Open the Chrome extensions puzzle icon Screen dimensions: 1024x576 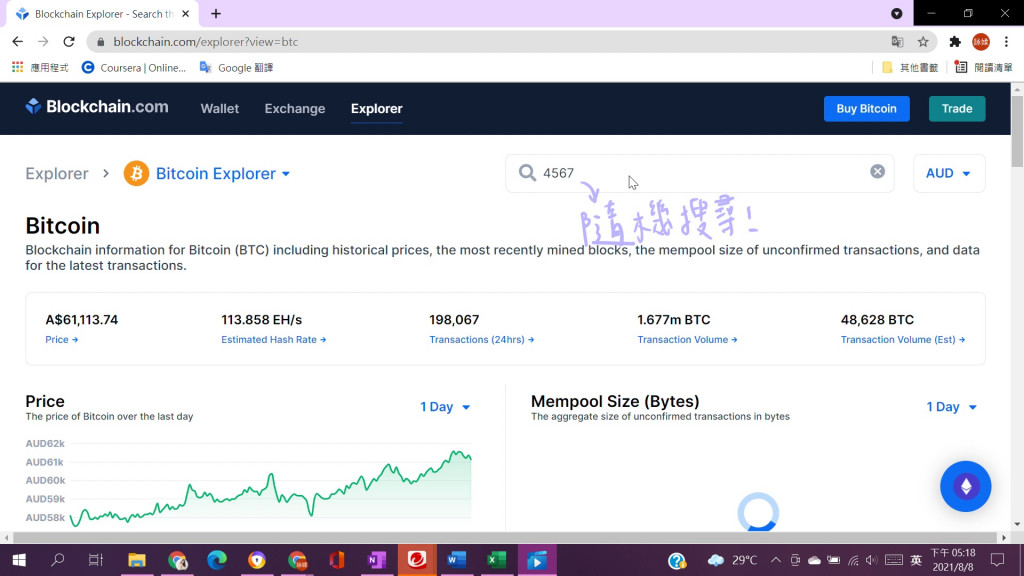955,42
